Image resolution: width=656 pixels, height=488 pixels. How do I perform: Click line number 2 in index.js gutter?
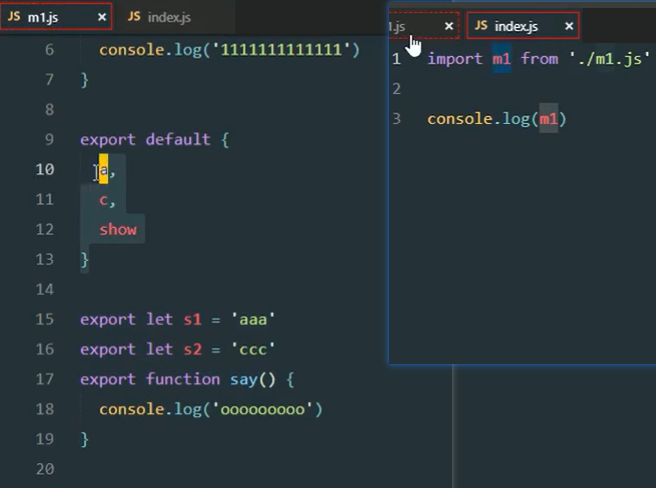(x=397, y=89)
